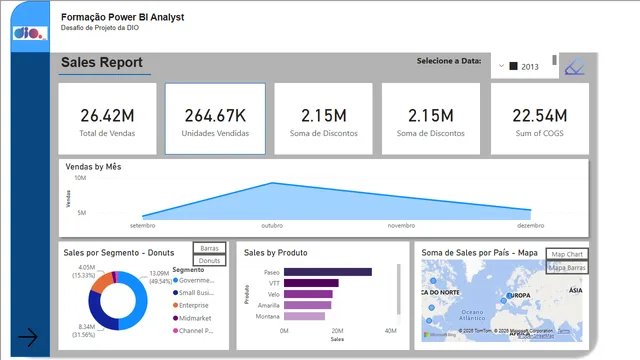Click the outubro peak on sales chart
Image resolution: width=640 pixels, height=360 pixels.
[x=272, y=183]
